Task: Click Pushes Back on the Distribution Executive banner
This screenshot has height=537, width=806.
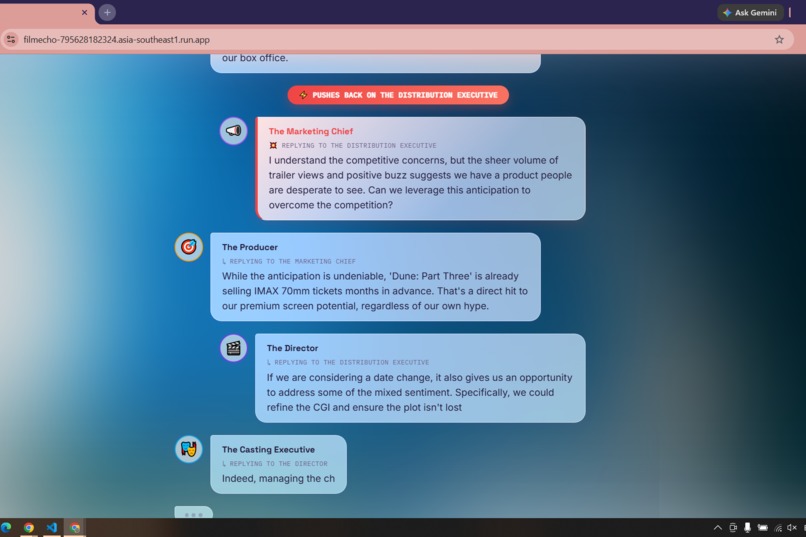Action: coord(398,95)
